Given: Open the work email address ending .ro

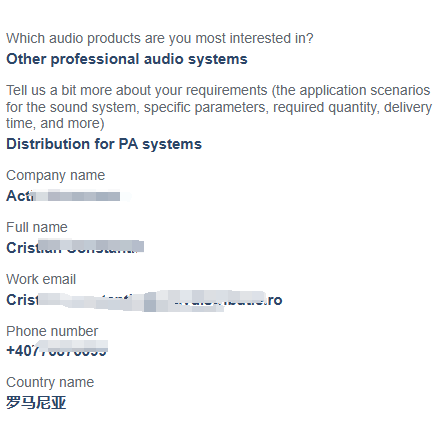Looking at the screenshot, I should [144, 300].
